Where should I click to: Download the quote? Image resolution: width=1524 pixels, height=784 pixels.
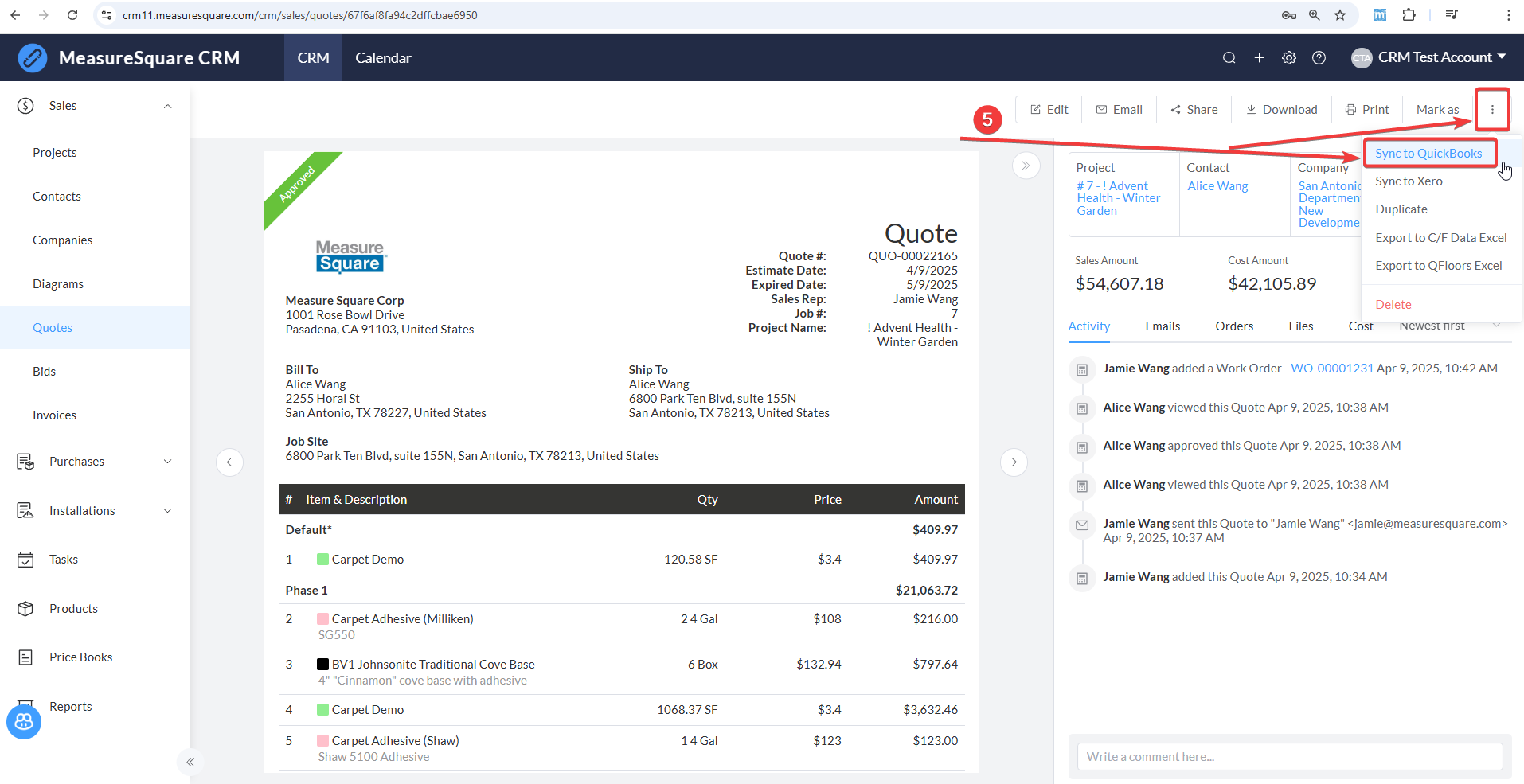1281,110
